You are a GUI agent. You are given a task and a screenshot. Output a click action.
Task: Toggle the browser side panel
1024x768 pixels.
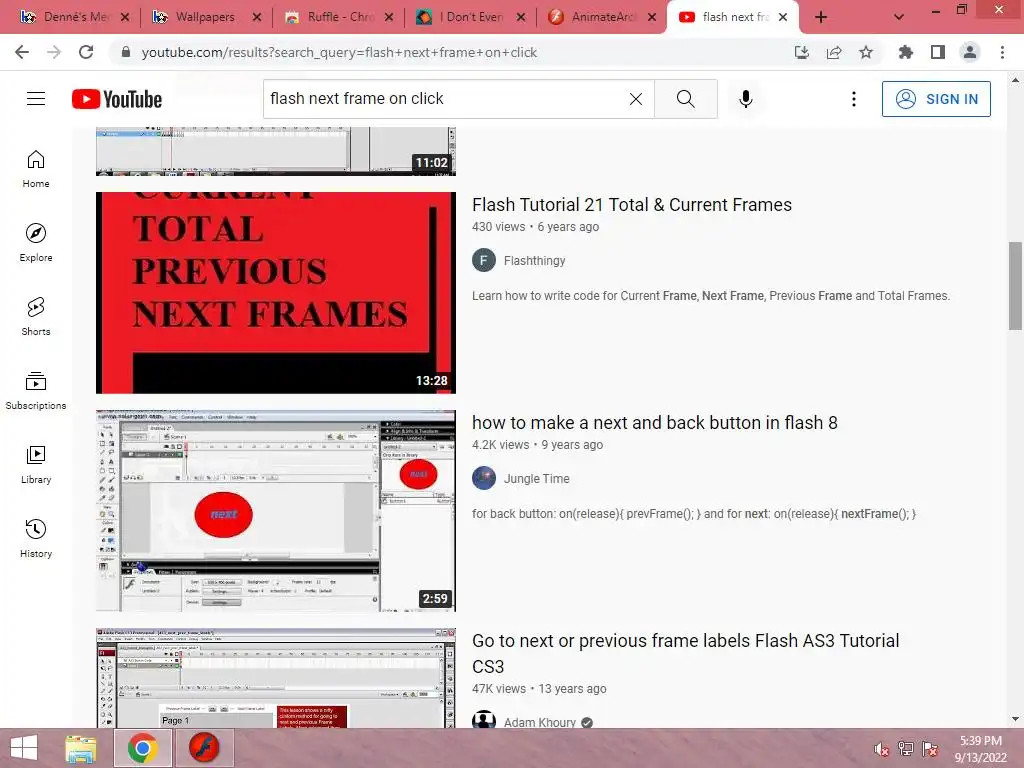pos(938,52)
